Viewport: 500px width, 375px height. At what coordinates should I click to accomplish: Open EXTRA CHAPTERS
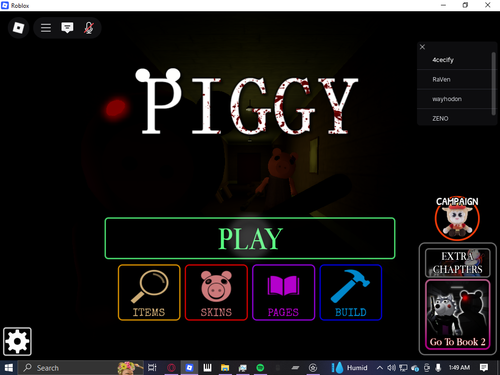[457, 263]
